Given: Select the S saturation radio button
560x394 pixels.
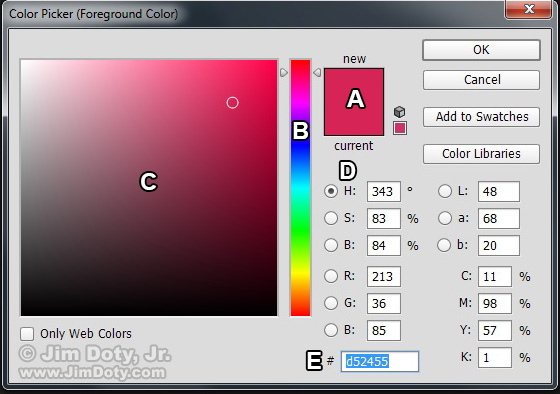Looking at the screenshot, I should pyautogui.click(x=331, y=218).
